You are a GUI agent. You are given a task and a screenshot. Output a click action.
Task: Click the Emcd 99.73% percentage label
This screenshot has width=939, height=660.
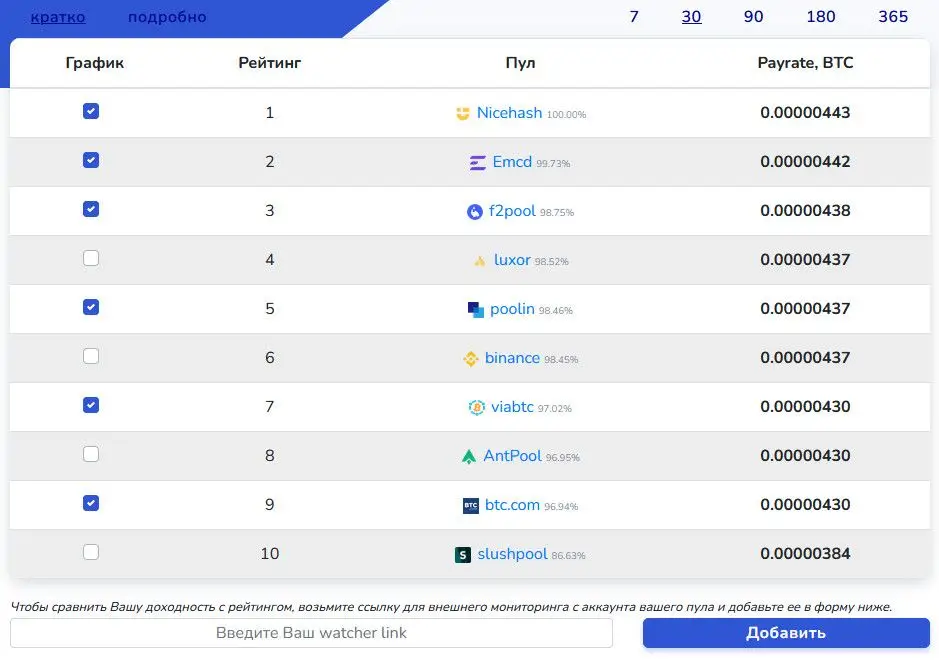coord(553,164)
